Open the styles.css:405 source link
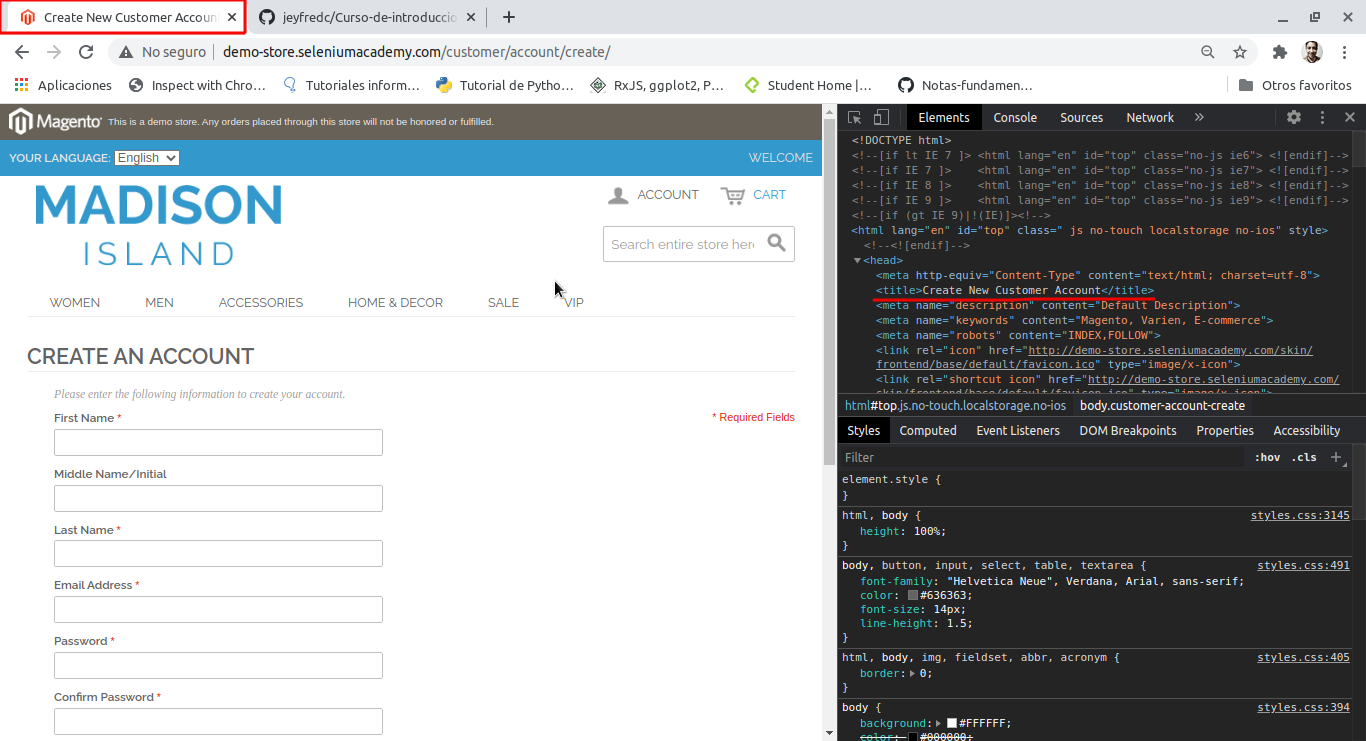The width and height of the screenshot is (1366, 741). point(1303,657)
